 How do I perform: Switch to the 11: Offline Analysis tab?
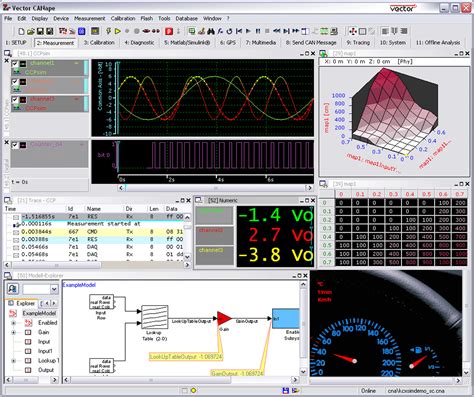click(x=438, y=43)
